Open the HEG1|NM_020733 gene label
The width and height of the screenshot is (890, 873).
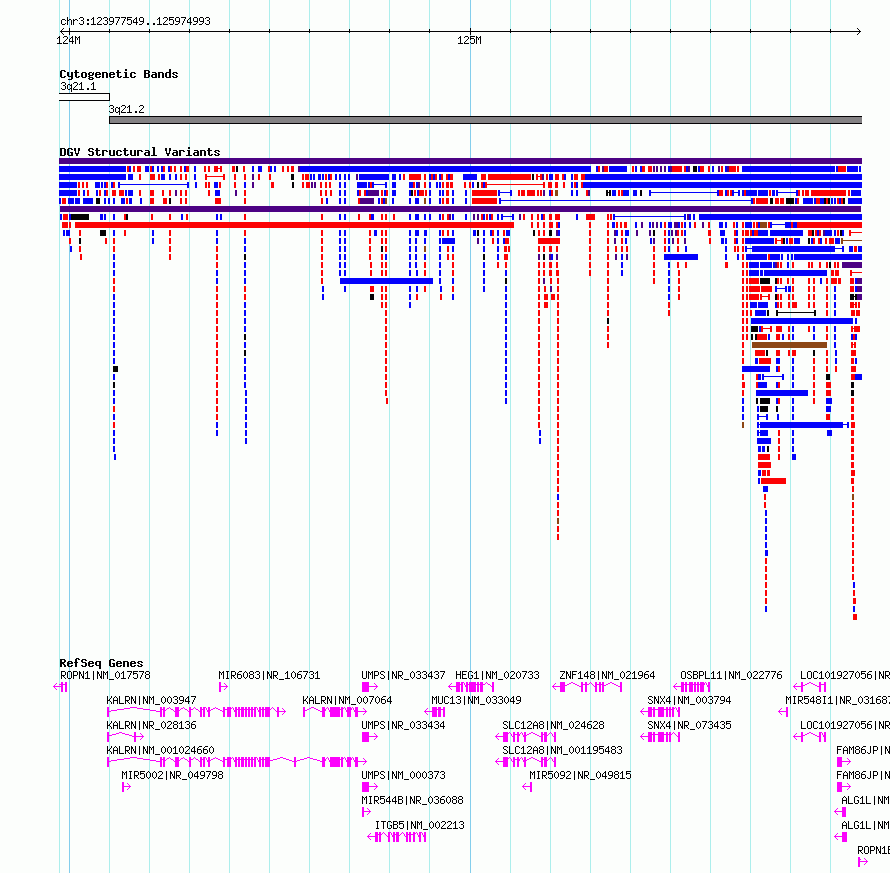(497, 675)
